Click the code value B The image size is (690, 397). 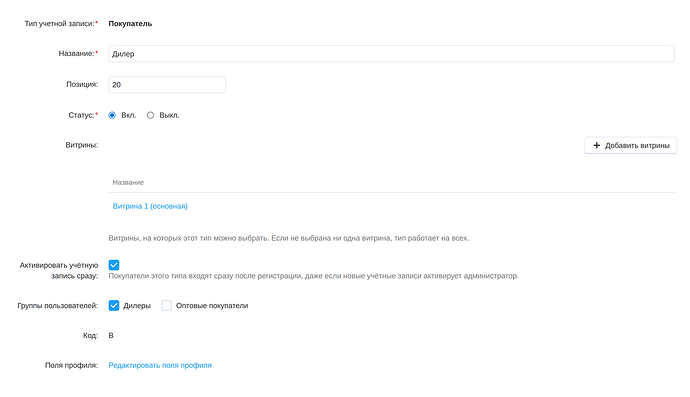111,335
